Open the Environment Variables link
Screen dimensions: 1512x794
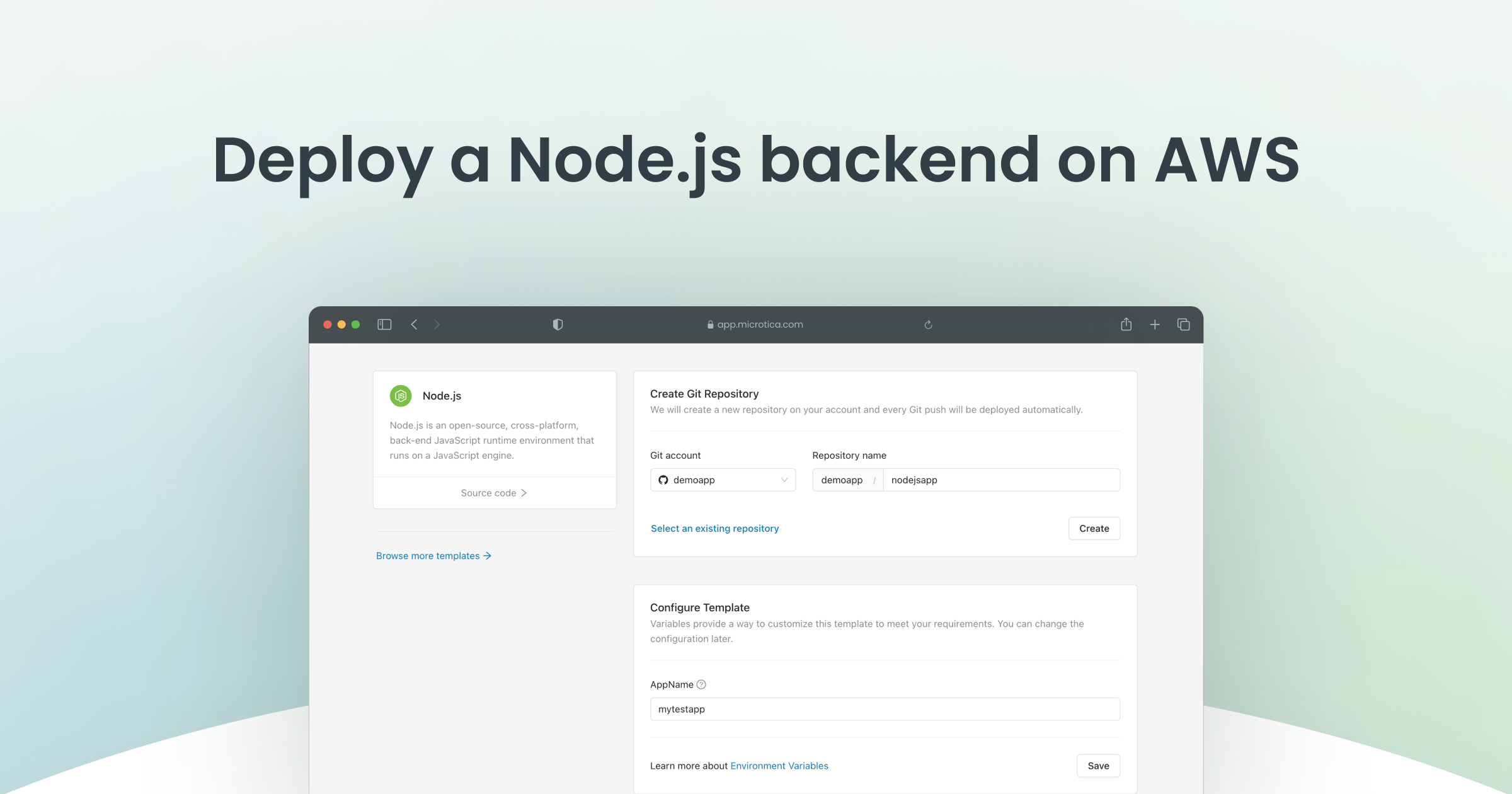coord(779,766)
